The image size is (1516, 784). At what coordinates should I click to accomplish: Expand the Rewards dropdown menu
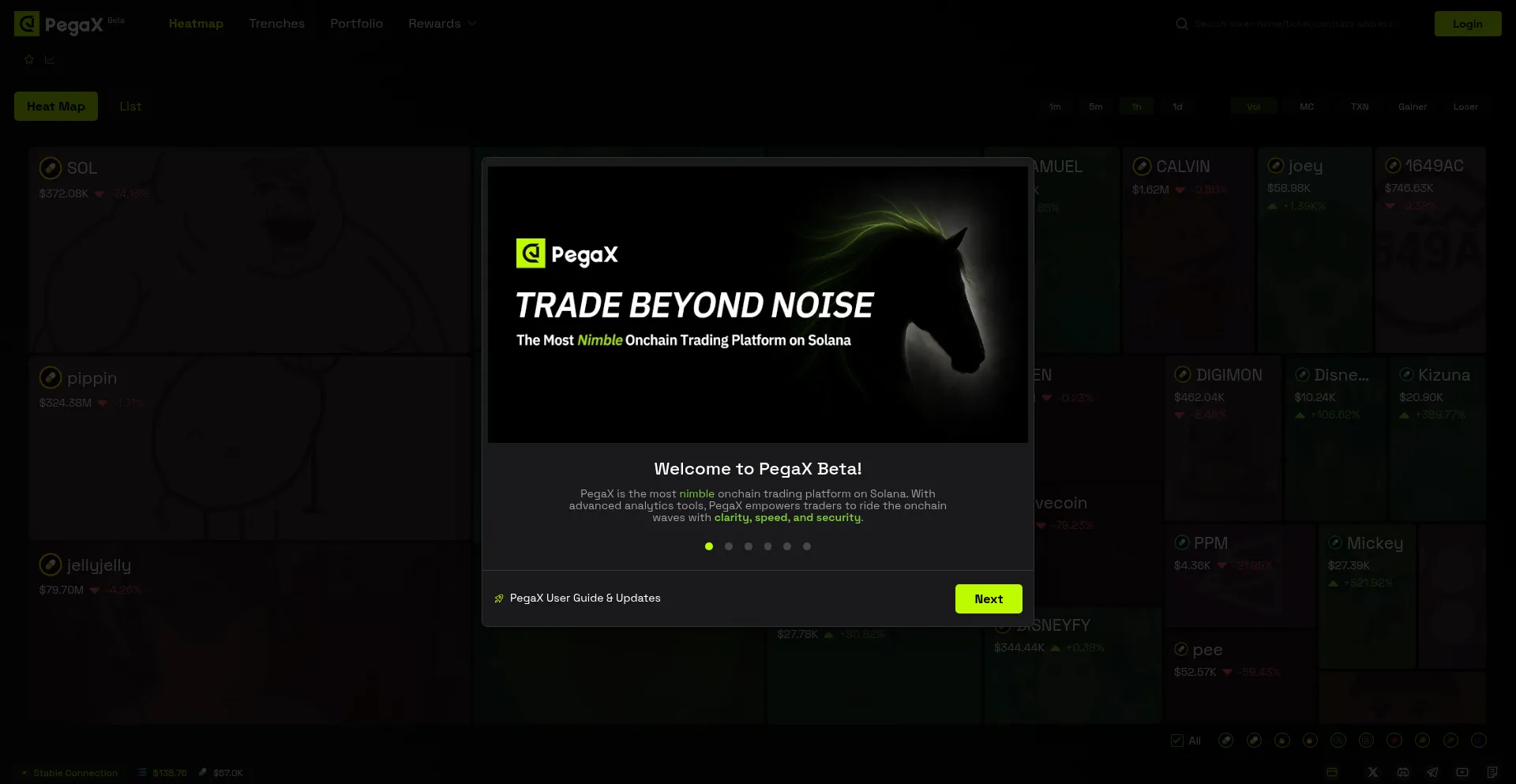point(442,24)
